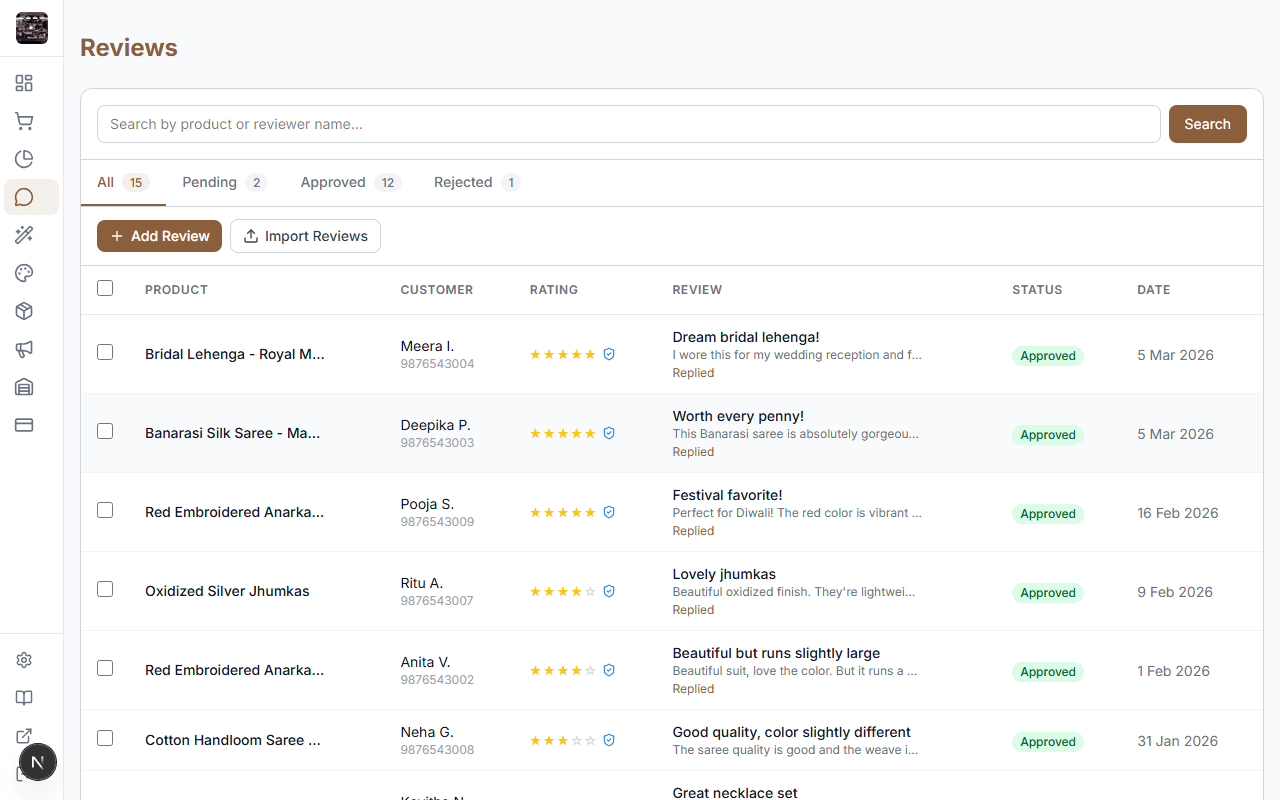Toggle the select-all checkbox in table header

point(105,288)
